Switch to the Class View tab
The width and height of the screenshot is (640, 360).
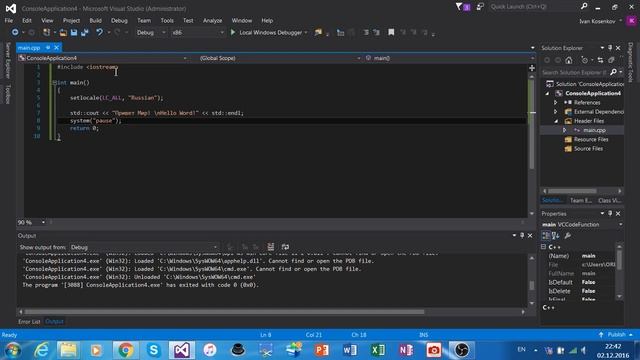610,200
